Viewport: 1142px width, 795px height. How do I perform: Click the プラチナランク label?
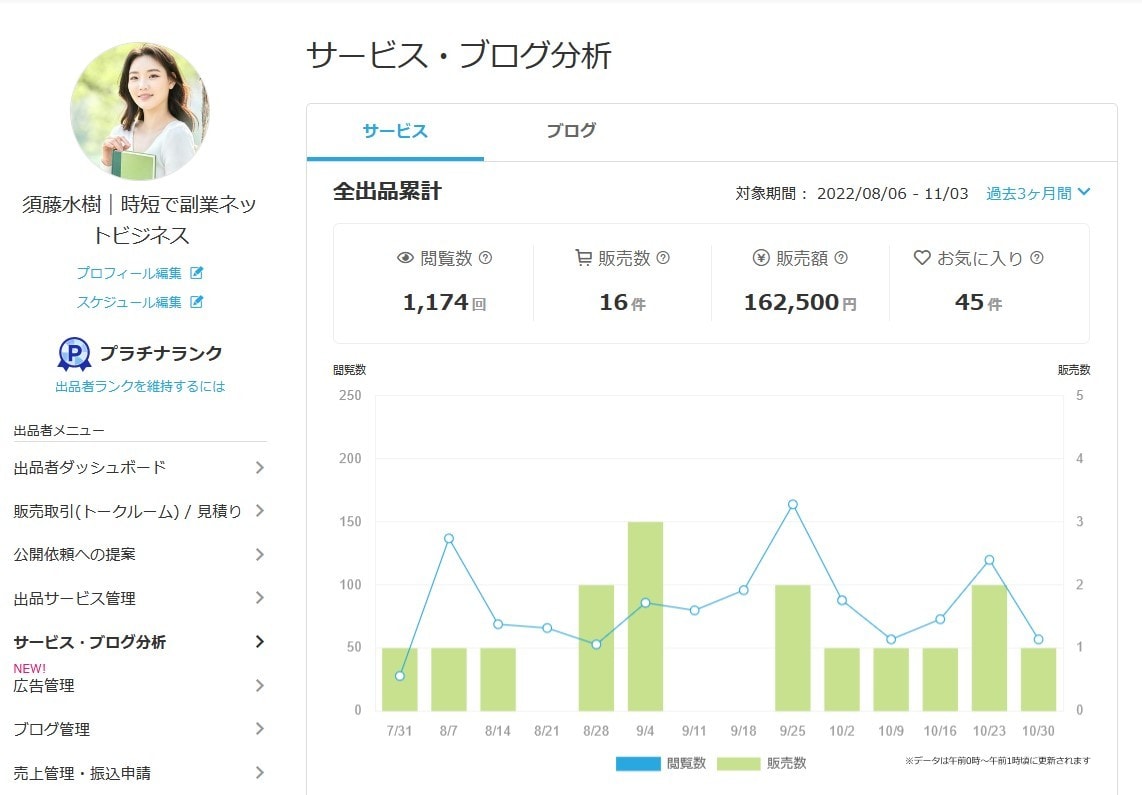pyautogui.click(x=161, y=353)
